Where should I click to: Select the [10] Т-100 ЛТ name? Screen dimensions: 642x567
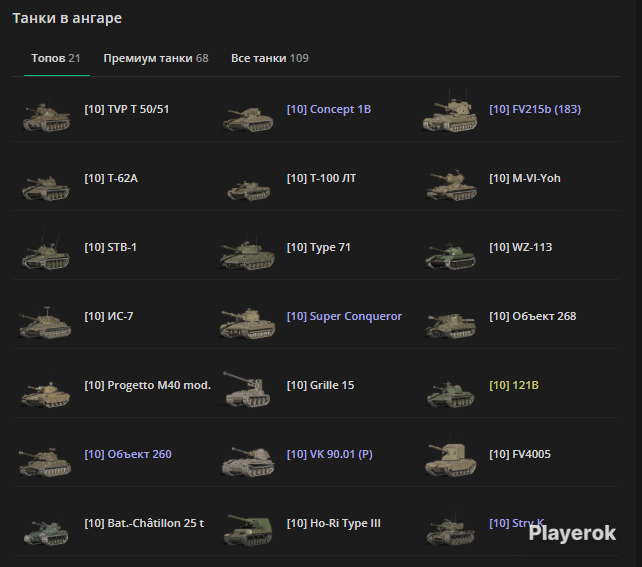pos(321,178)
